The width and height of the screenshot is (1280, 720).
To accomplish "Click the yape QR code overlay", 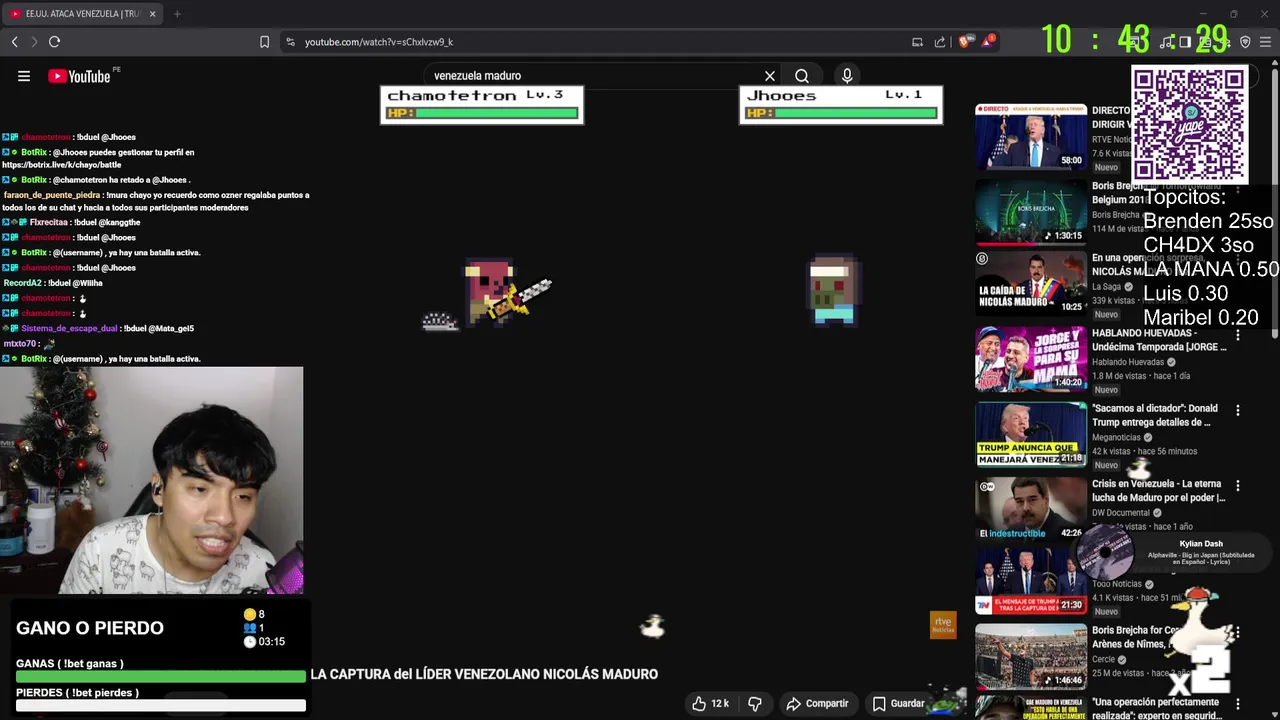I will [x=1189, y=125].
